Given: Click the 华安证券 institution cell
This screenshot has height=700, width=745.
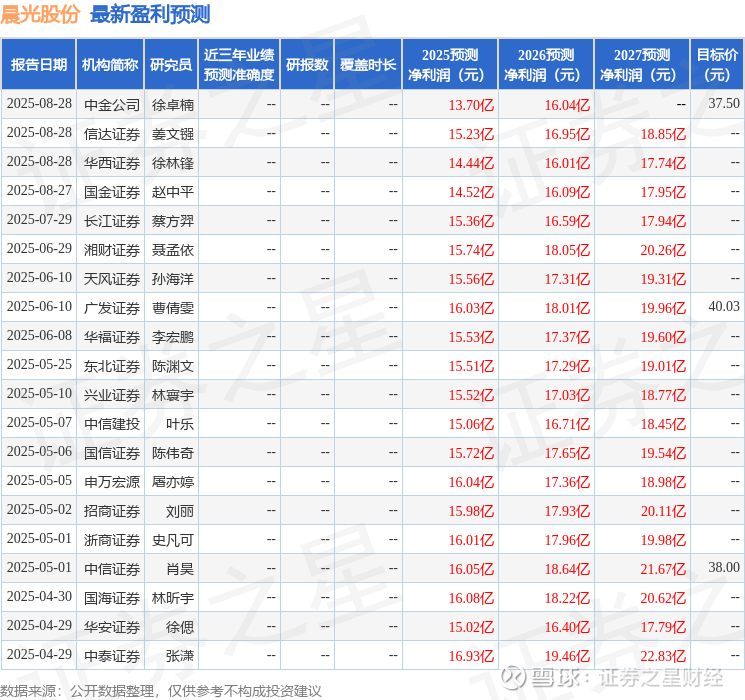Looking at the screenshot, I should (x=112, y=627).
